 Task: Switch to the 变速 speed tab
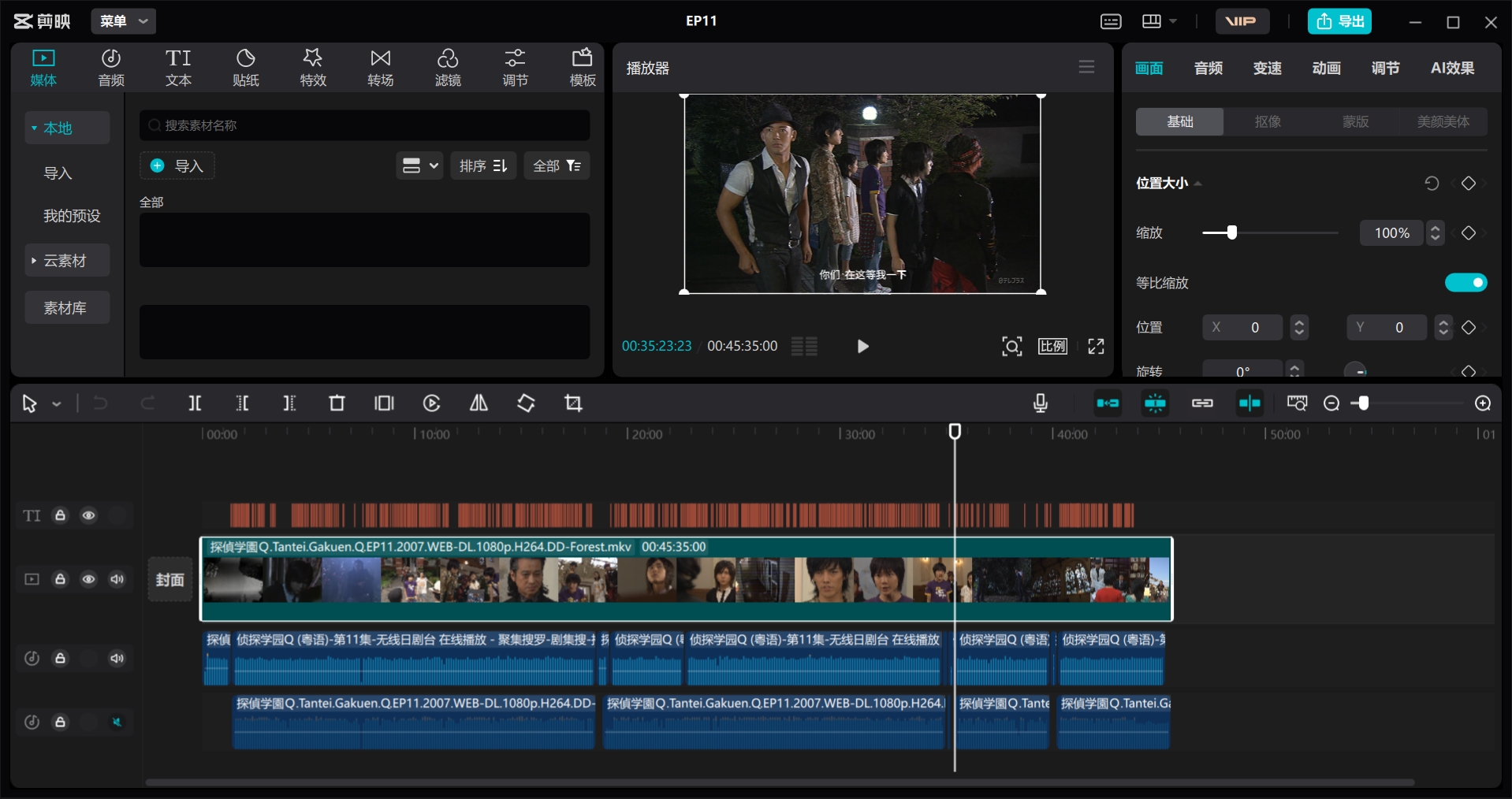1267,69
